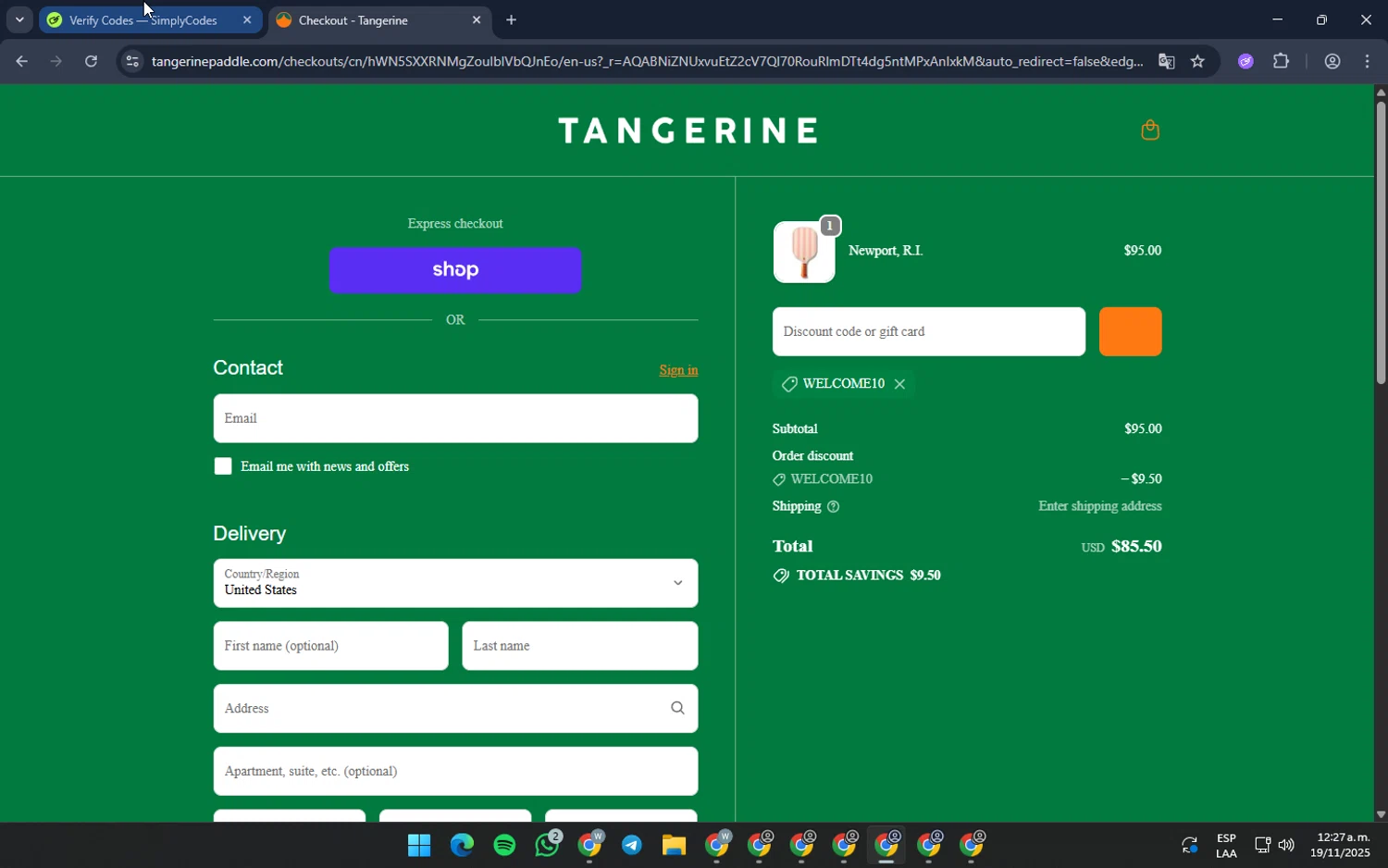
Task: Switch to Verify Codes SimplyCodes tab
Action: pyautogui.click(x=150, y=20)
